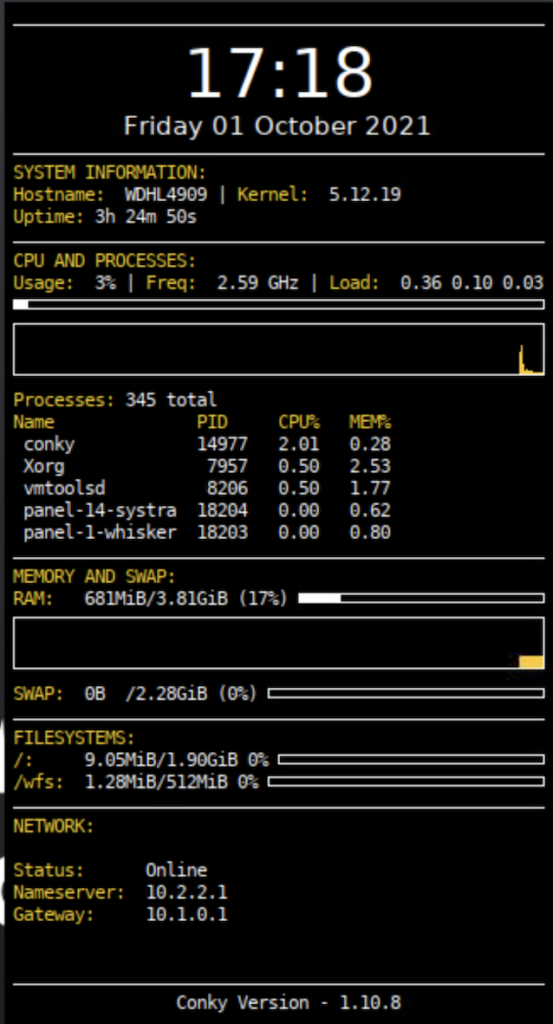Image resolution: width=553 pixels, height=1024 pixels.
Task: Click the RAM usage bar
Action: [x=421, y=598]
